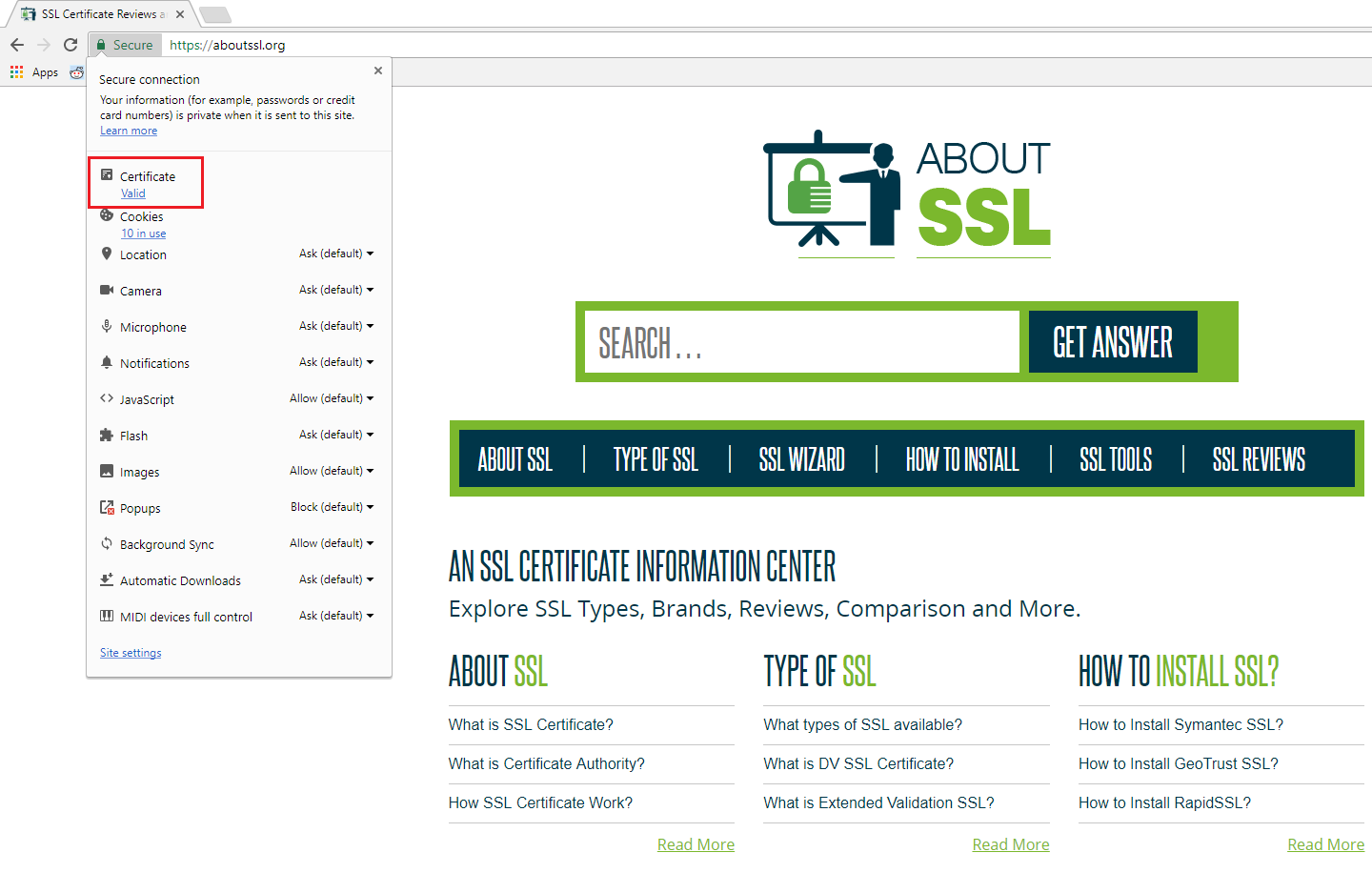This screenshot has height=873, width=1372.
Task: Click the Cookies icon in site info
Action: point(107,215)
